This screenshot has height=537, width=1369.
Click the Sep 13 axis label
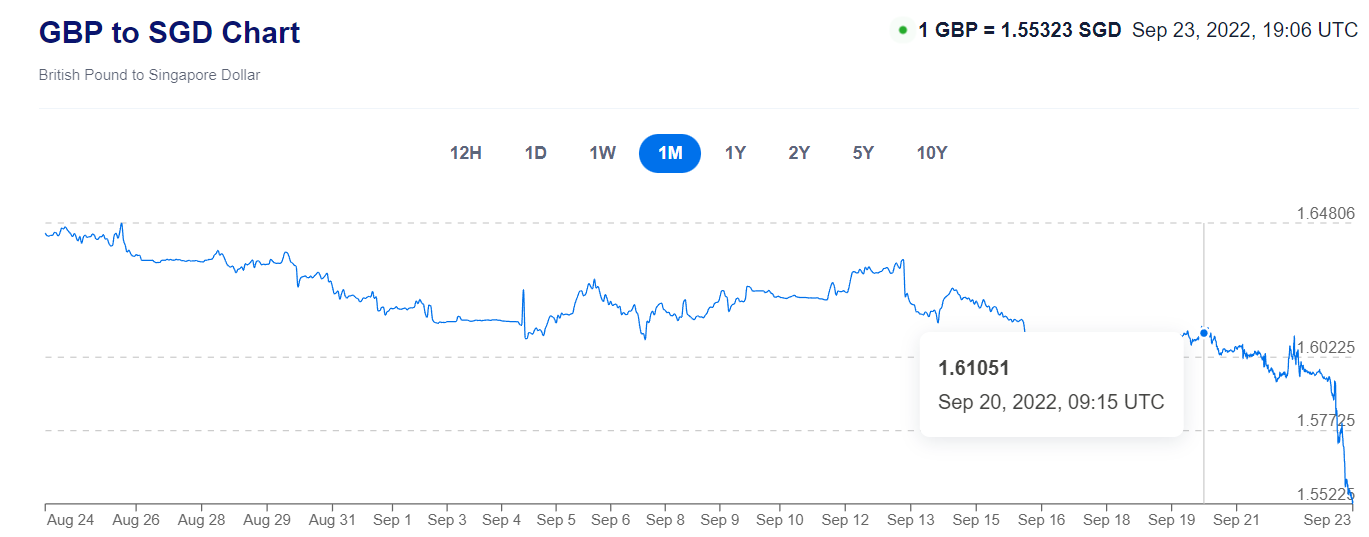click(911, 520)
